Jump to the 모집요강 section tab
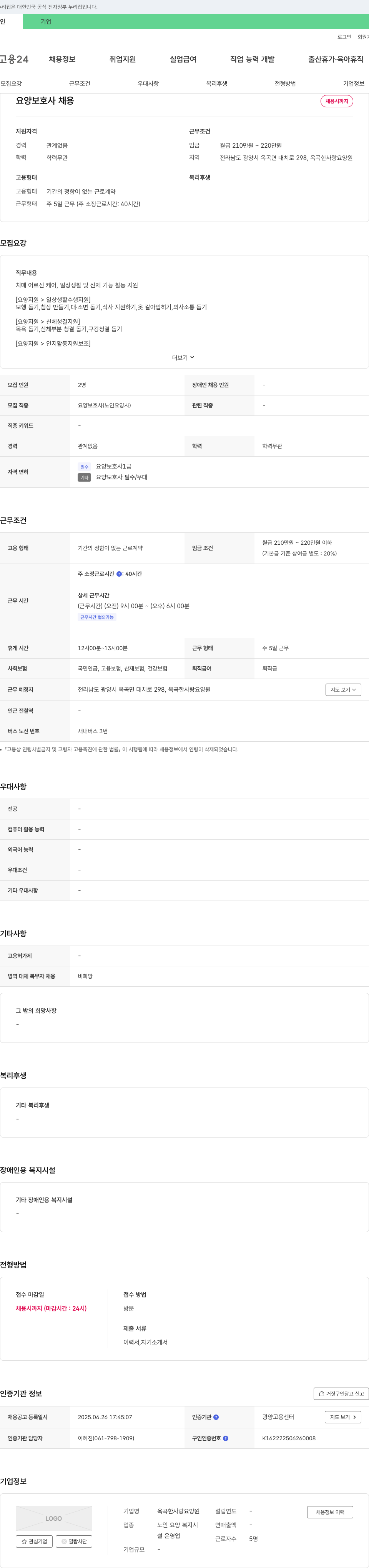Viewport: 369px width, 1568px height. pos(11,83)
